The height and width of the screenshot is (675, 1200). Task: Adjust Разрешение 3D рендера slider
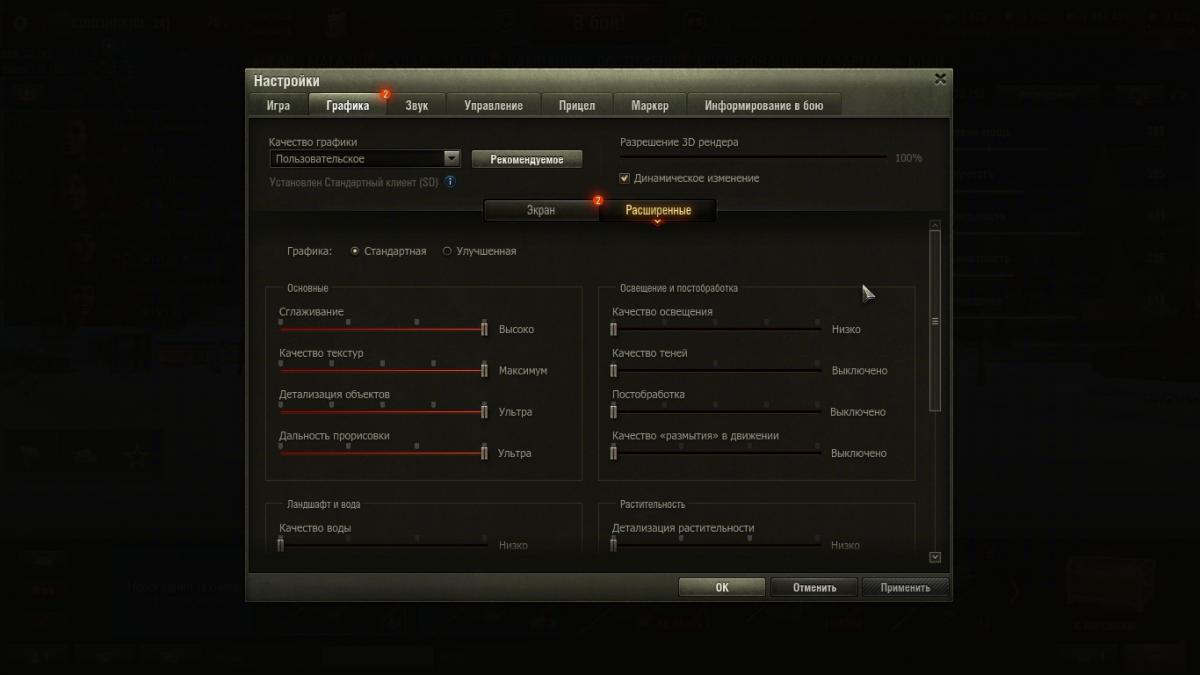(x=753, y=157)
